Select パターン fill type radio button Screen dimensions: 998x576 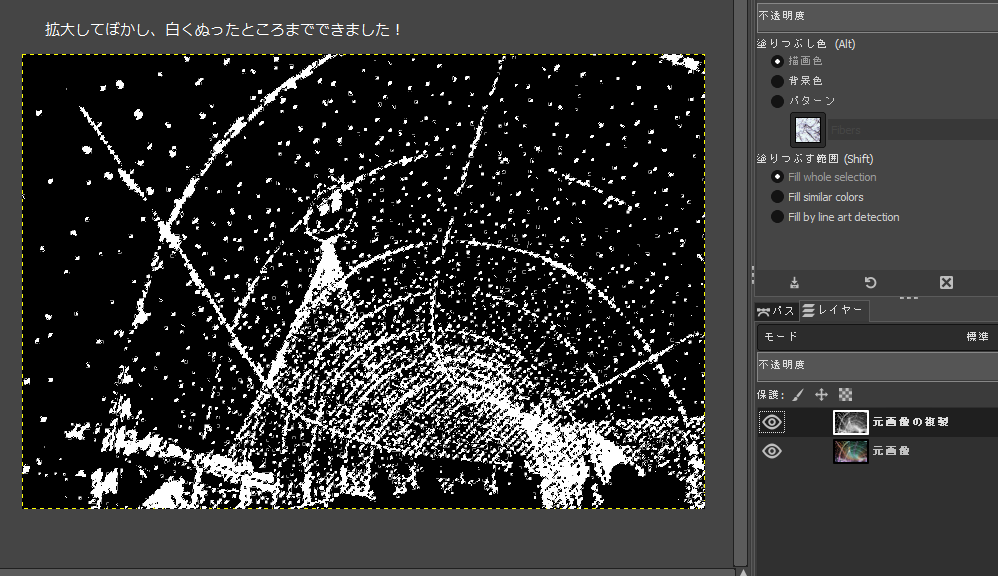[777, 101]
